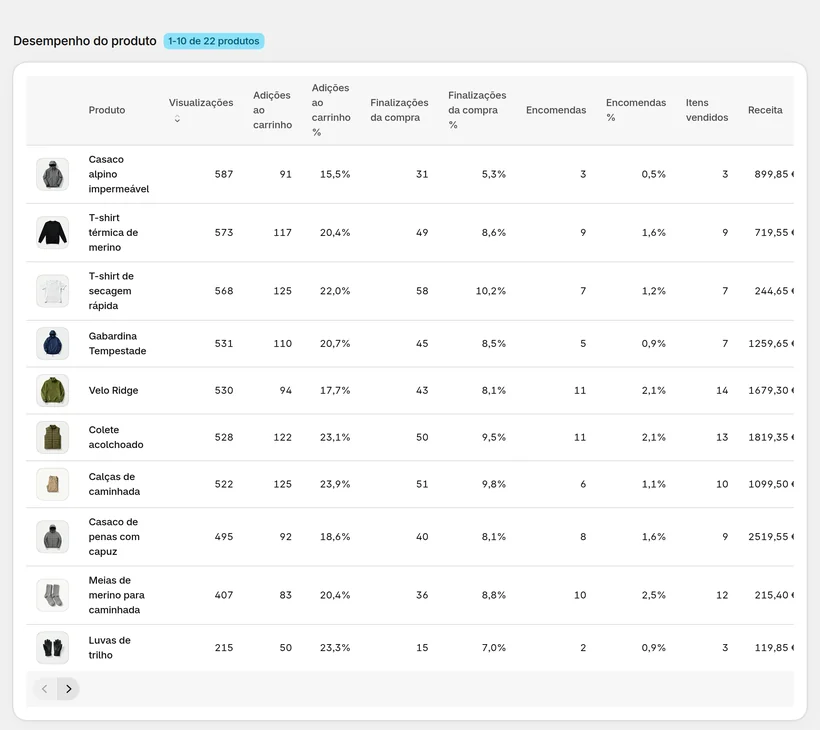Click add-to-cart count 110
This screenshot has height=730, width=820.
point(282,344)
